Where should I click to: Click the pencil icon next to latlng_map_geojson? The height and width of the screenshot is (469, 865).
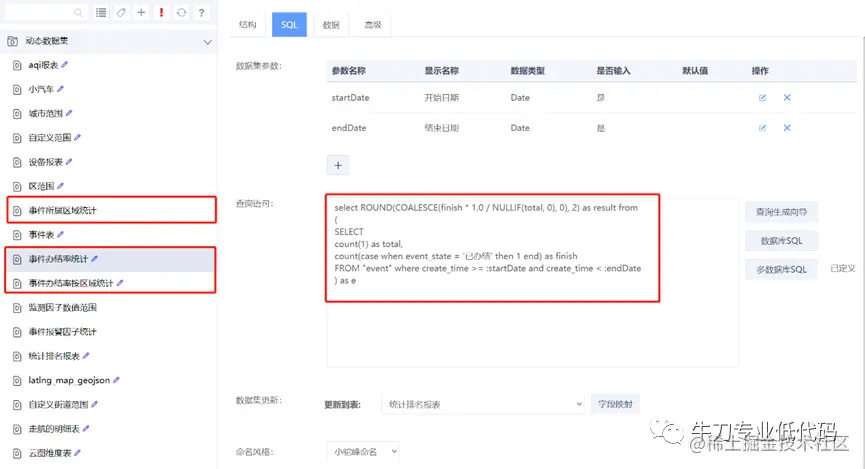116,380
